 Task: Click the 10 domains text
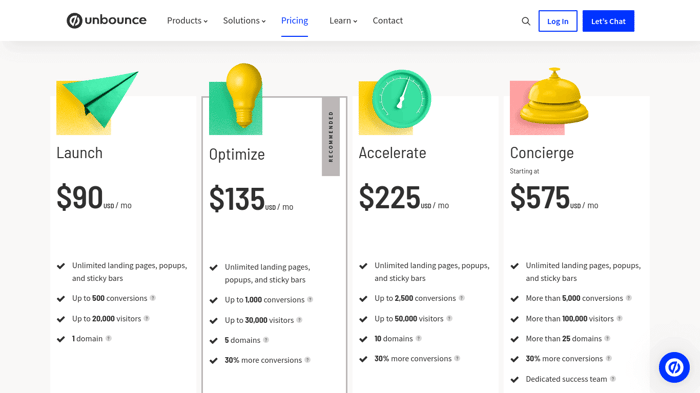[393, 339]
